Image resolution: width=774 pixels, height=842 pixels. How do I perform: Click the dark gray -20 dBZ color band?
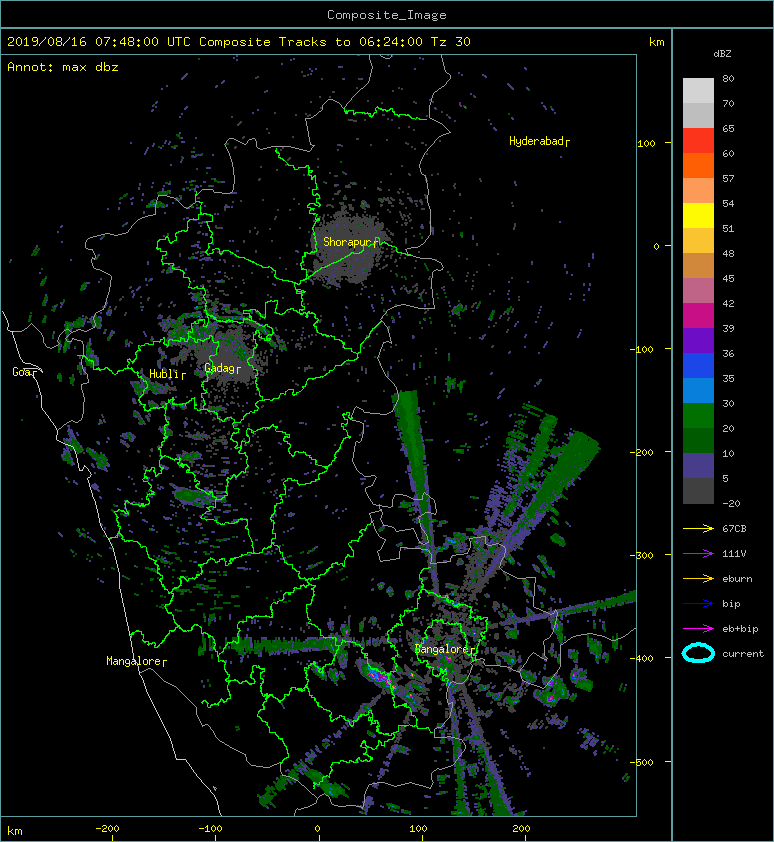click(698, 491)
